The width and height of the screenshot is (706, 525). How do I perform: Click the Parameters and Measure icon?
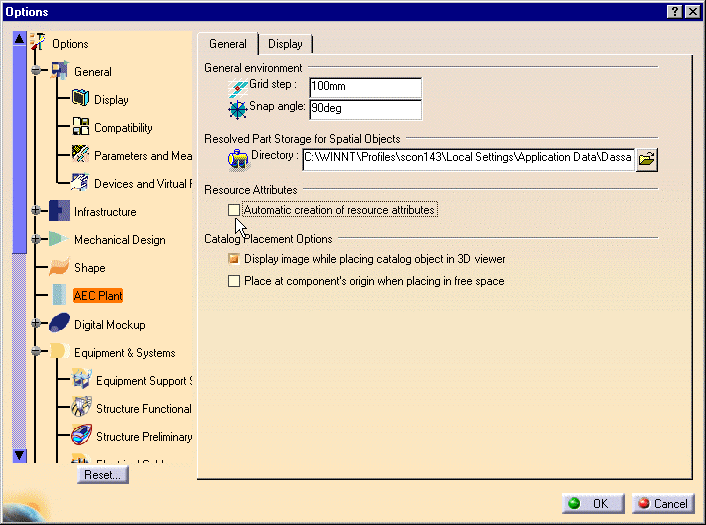click(x=81, y=156)
